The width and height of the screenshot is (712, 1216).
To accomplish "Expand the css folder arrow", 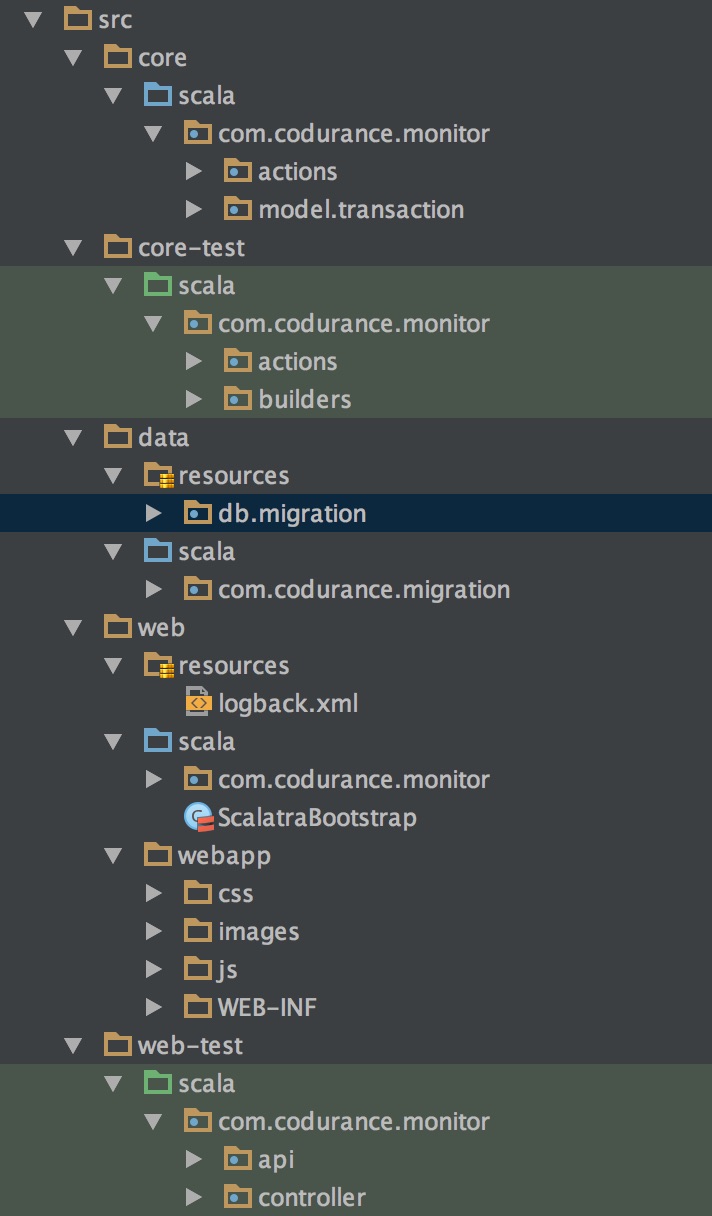I will pos(153,893).
